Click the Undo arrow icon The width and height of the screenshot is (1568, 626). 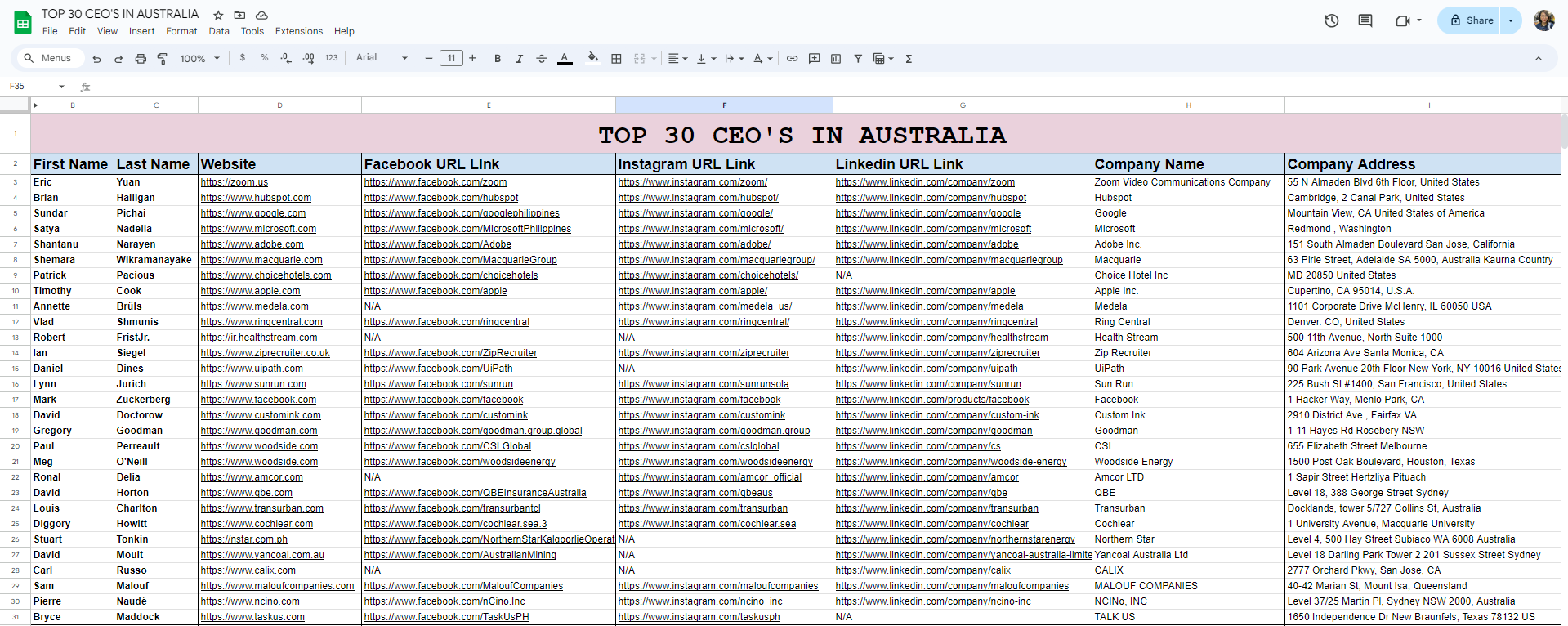96,59
